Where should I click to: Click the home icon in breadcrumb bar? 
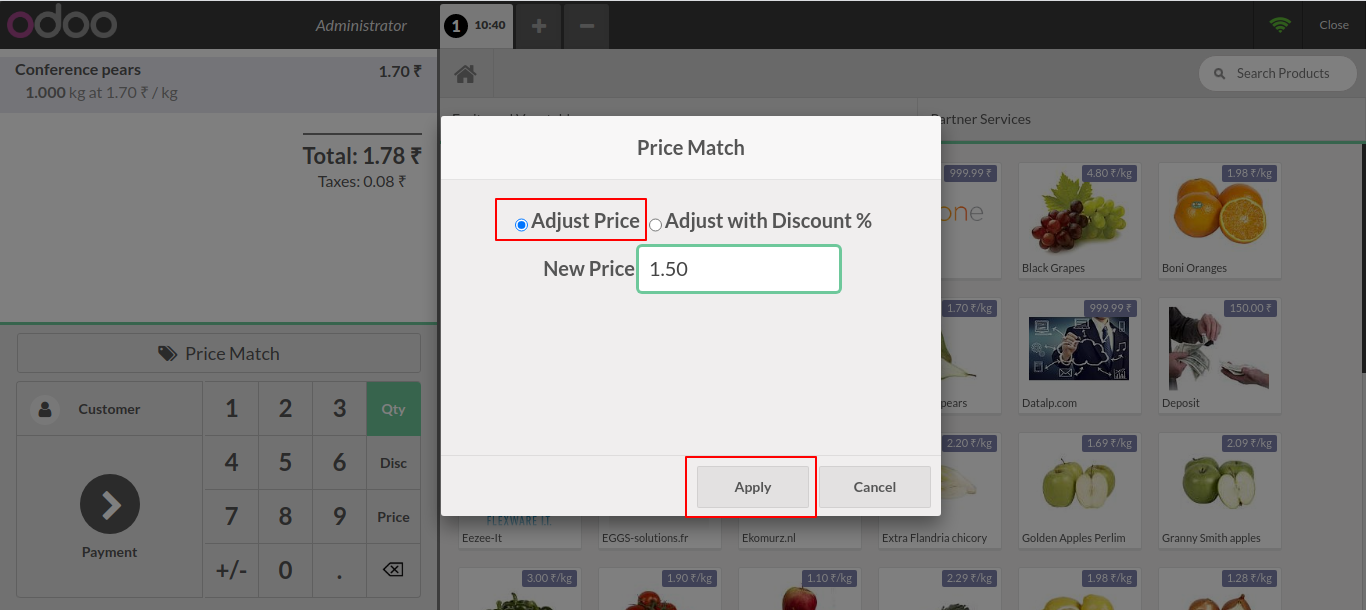(465, 74)
